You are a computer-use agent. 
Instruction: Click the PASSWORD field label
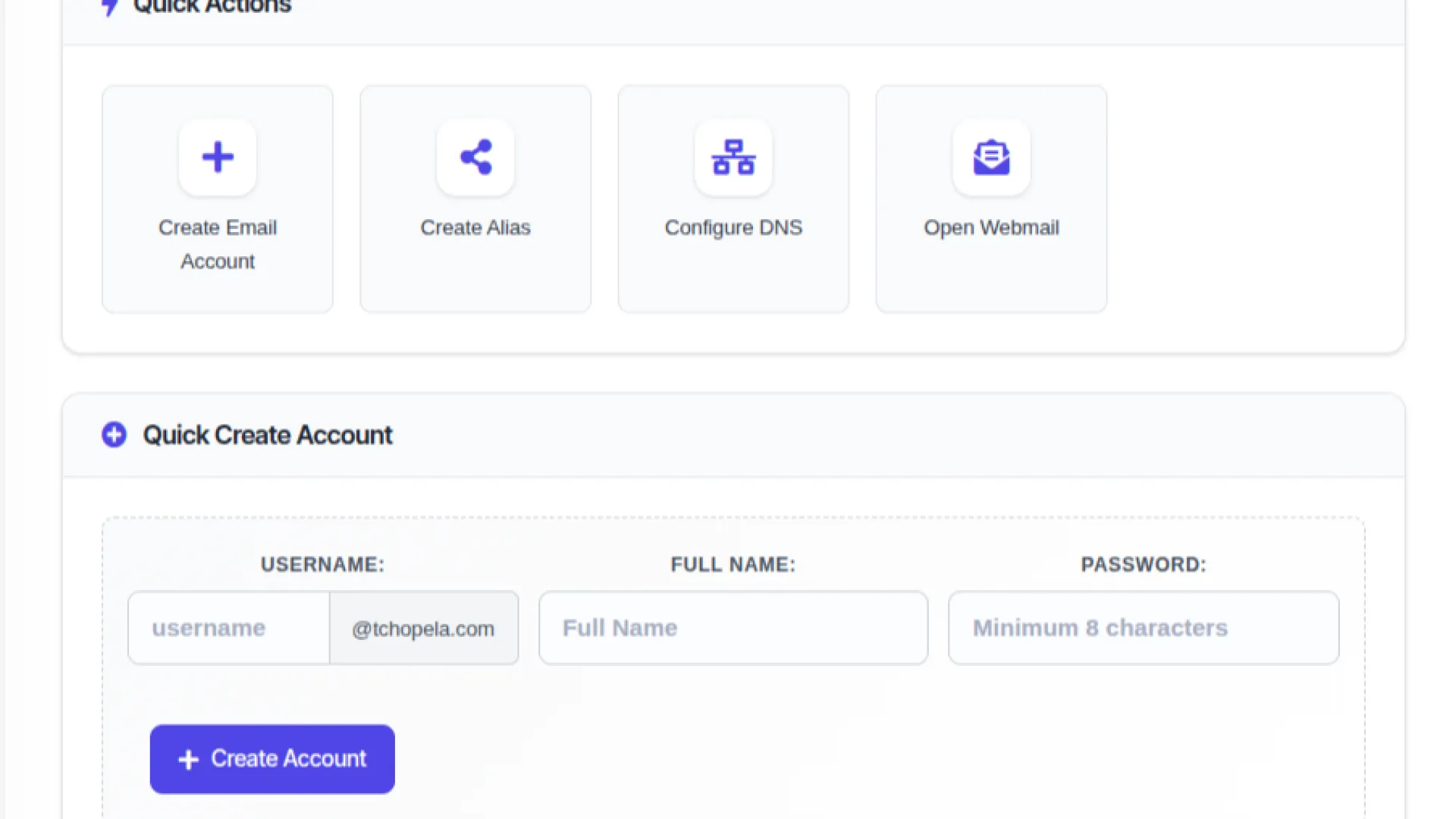[x=1143, y=564]
